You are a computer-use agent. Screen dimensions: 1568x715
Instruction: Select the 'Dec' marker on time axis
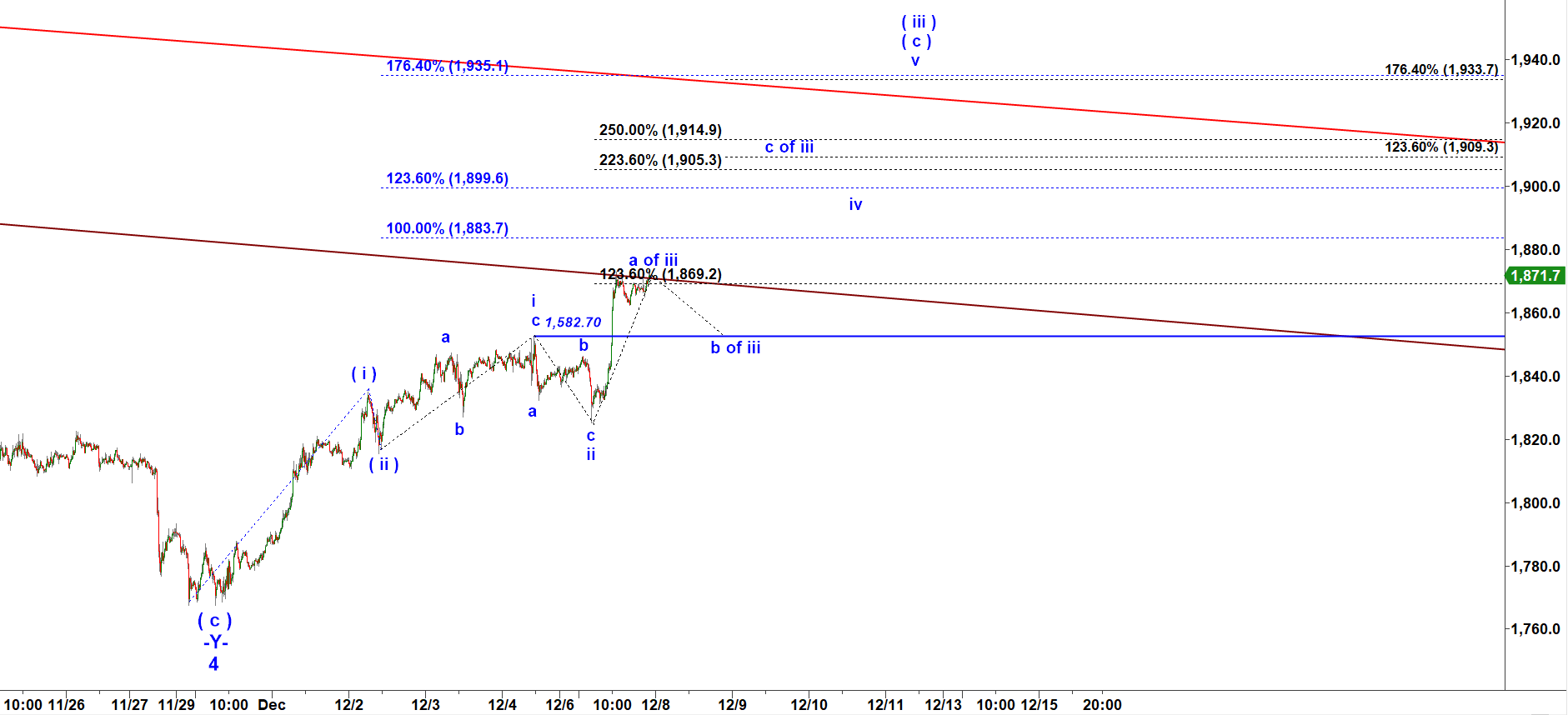(x=272, y=705)
